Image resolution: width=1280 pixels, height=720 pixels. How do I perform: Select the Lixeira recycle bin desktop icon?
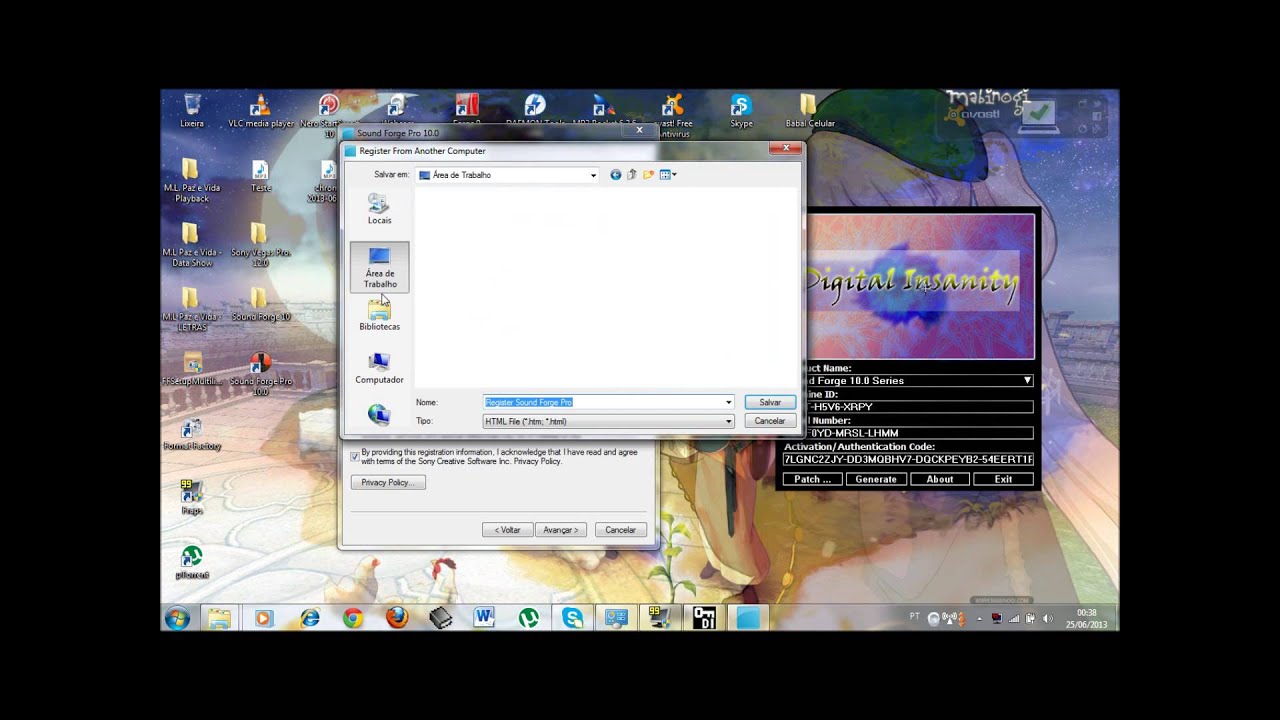pyautogui.click(x=192, y=111)
